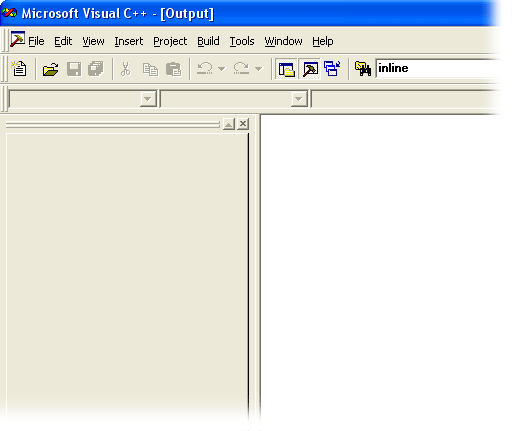
Task: Click the third WizardBar members combo box
Action: [x=405, y=99]
